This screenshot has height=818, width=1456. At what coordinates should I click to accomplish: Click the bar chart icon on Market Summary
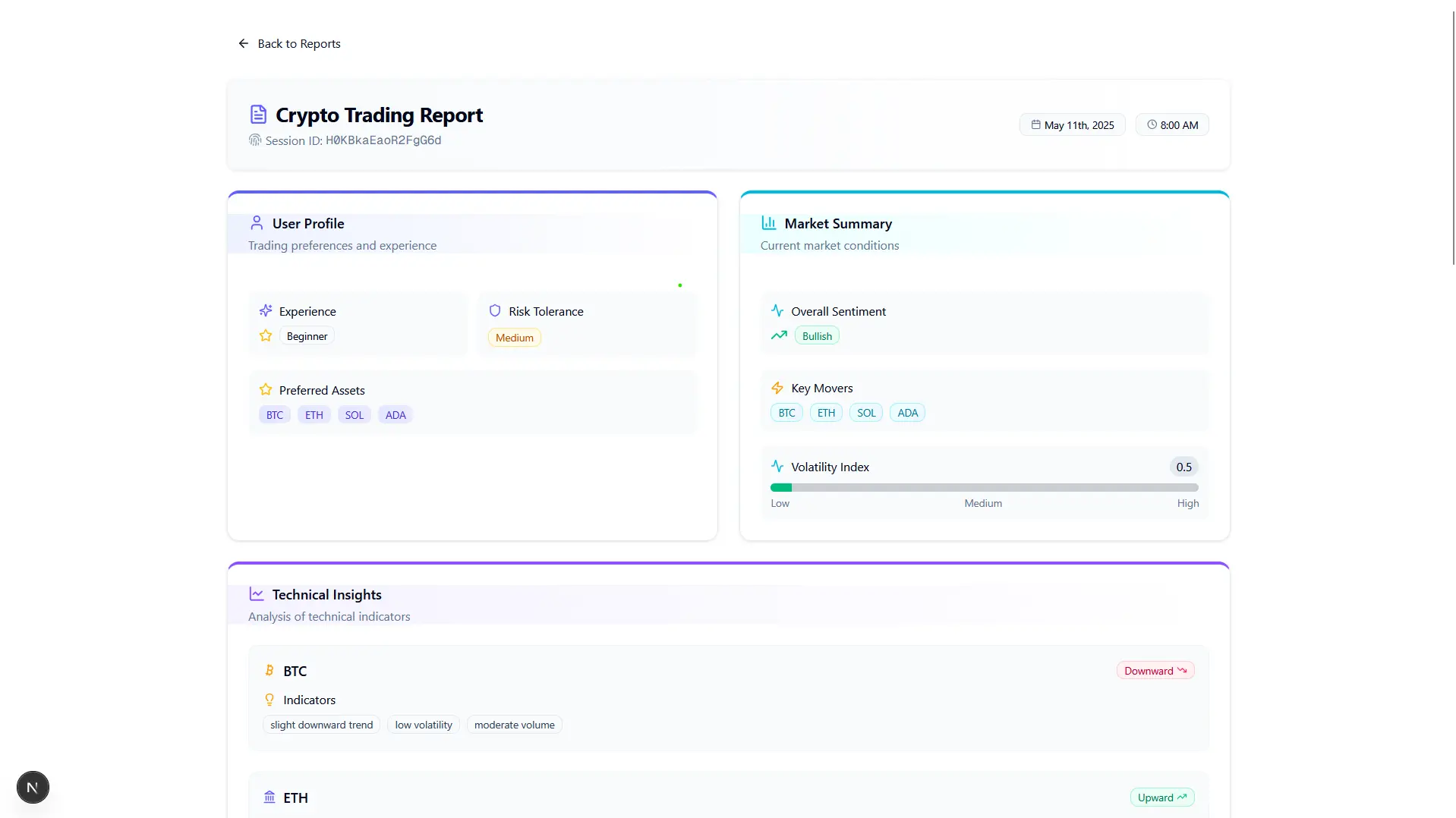pos(768,222)
